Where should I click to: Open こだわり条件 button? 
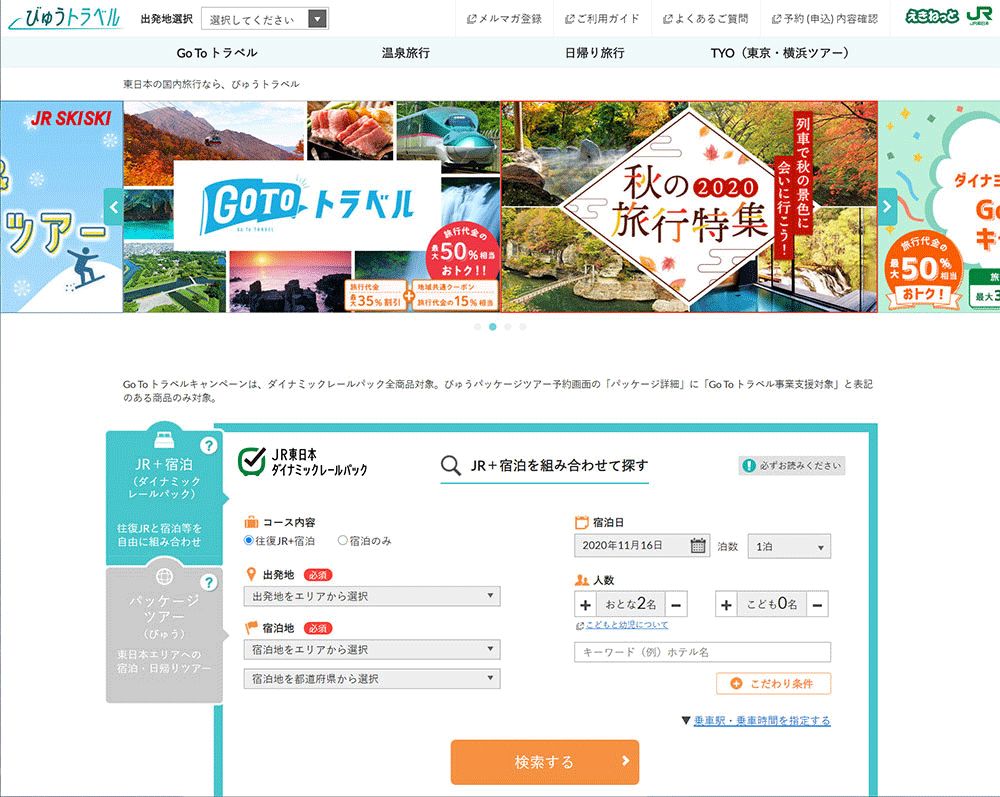coord(774,684)
